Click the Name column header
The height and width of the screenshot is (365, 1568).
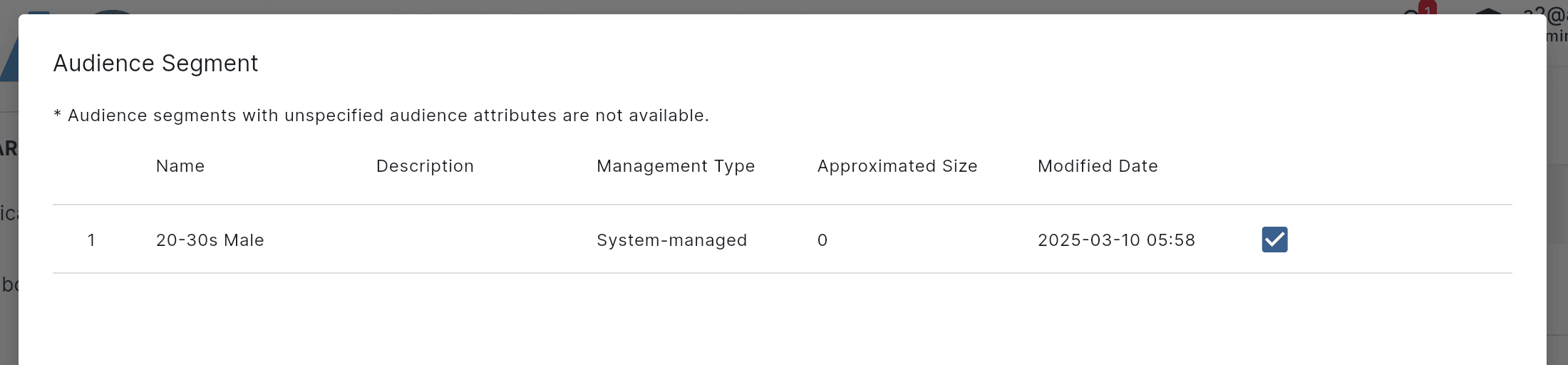180,166
